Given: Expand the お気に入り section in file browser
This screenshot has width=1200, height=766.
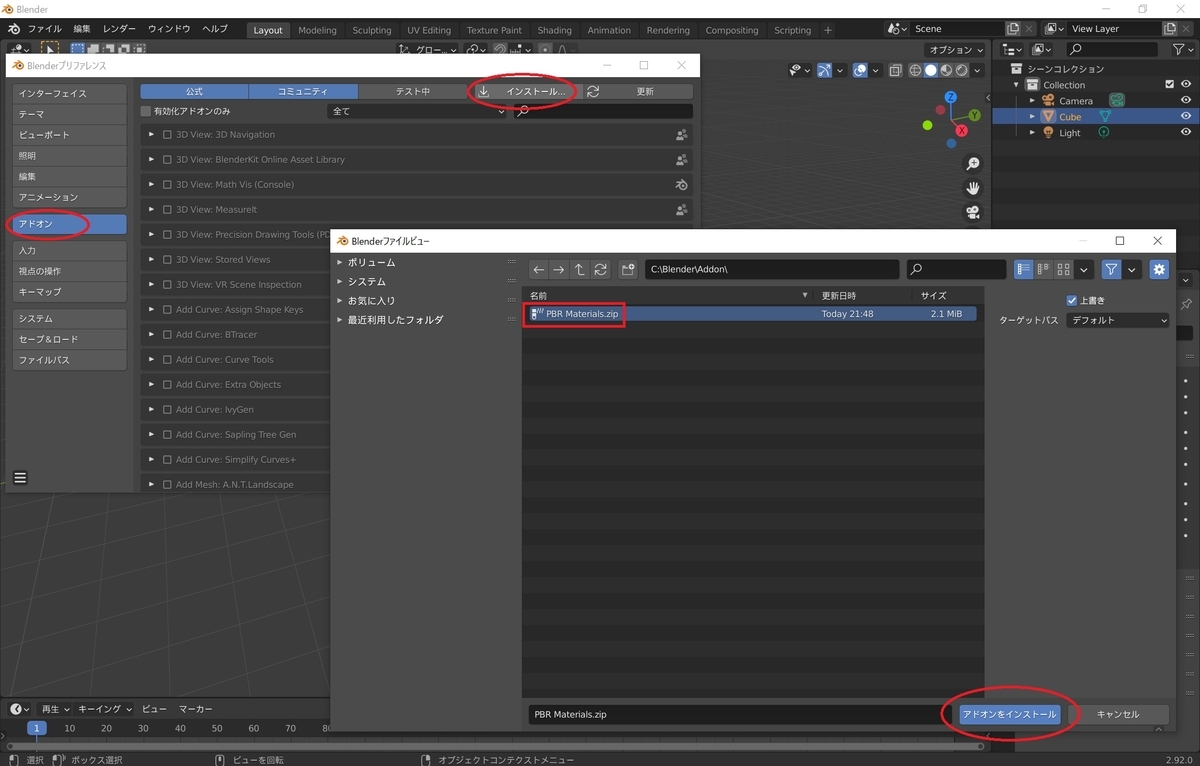Looking at the screenshot, I should pos(340,300).
